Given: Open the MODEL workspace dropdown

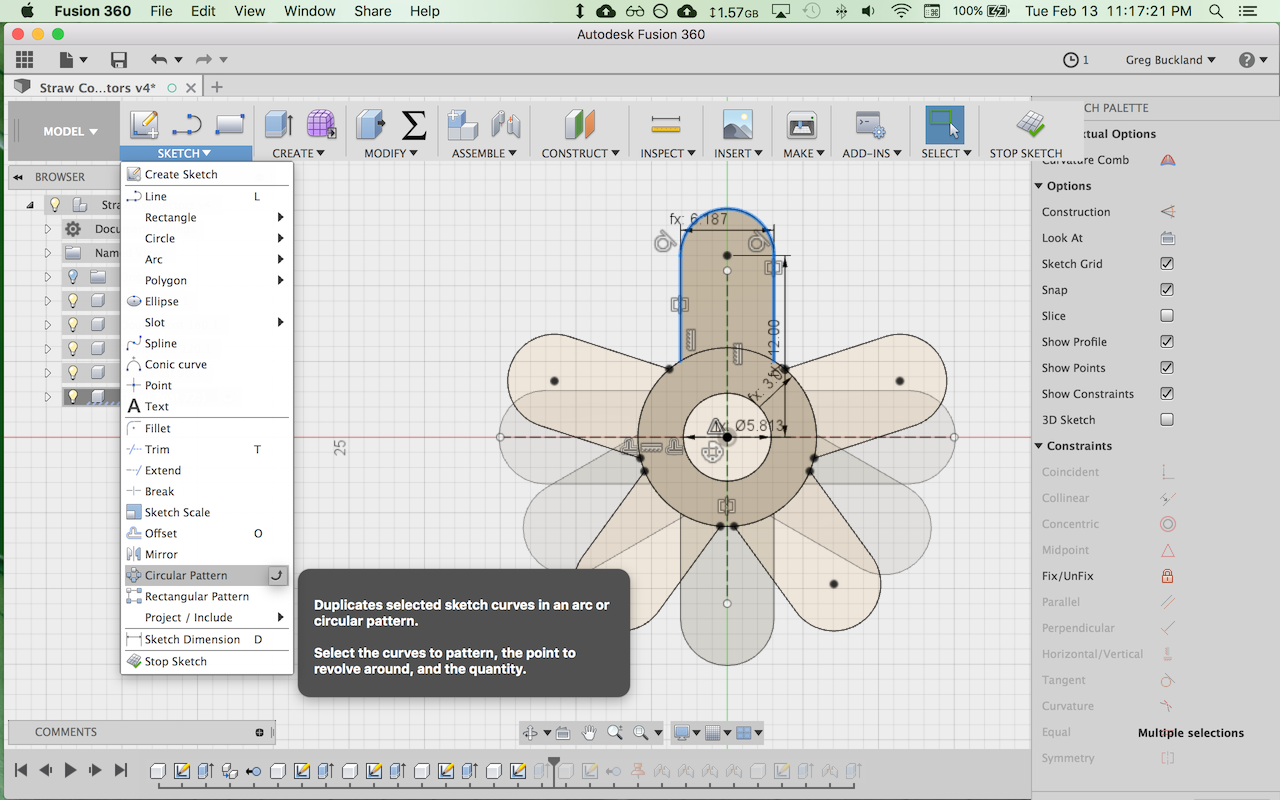Looking at the screenshot, I should 70,131.
